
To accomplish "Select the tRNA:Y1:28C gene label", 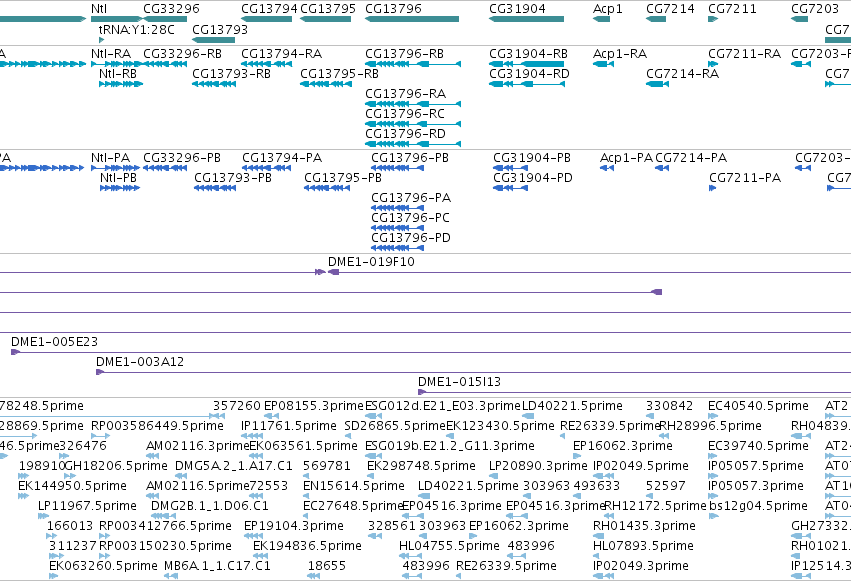I will (x=137, y=30).
